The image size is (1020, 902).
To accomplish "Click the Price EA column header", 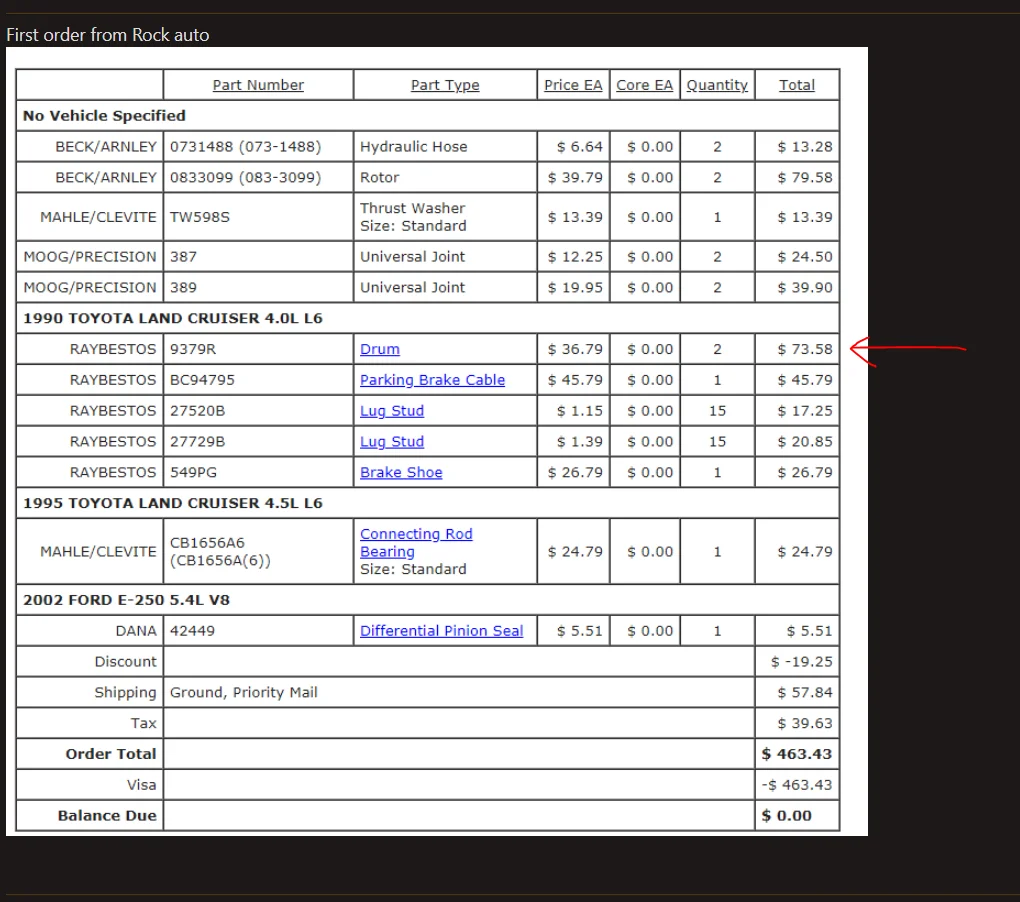I will pyautogui.click(x=573, y=85).
